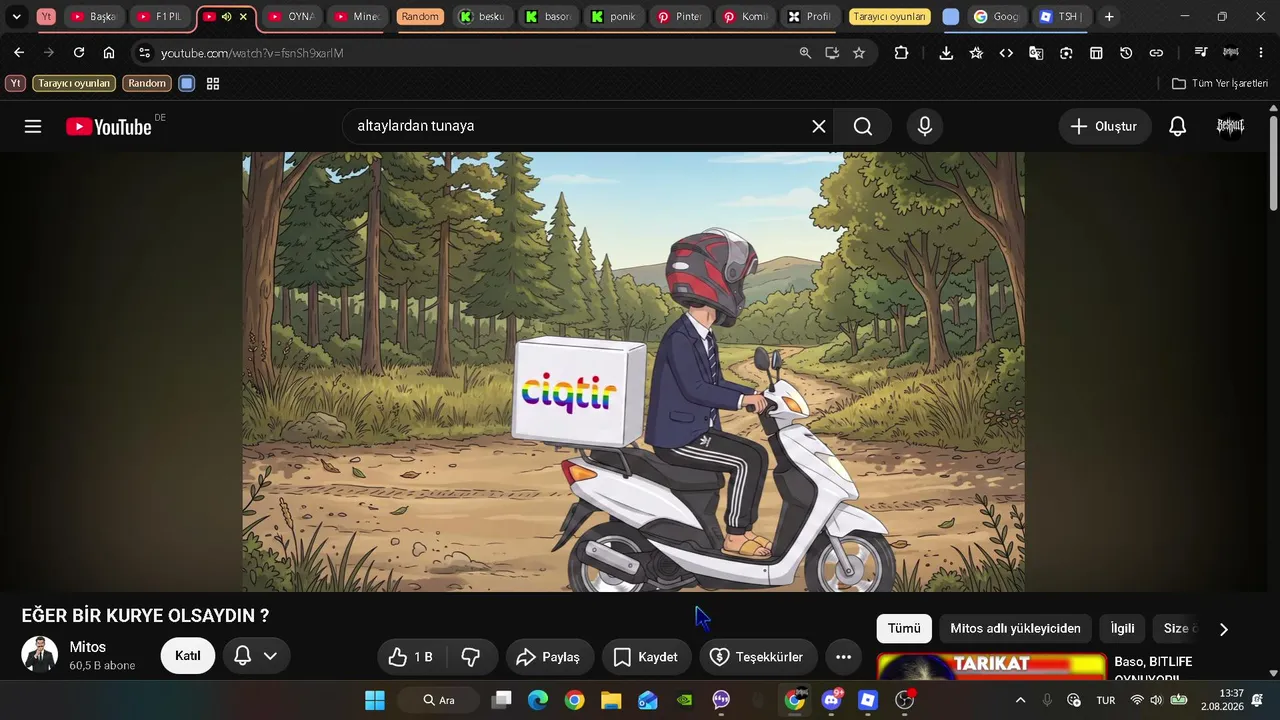Save the video with Kaydet
This screenshot has width=1280, height=720.
pos(646,657)
